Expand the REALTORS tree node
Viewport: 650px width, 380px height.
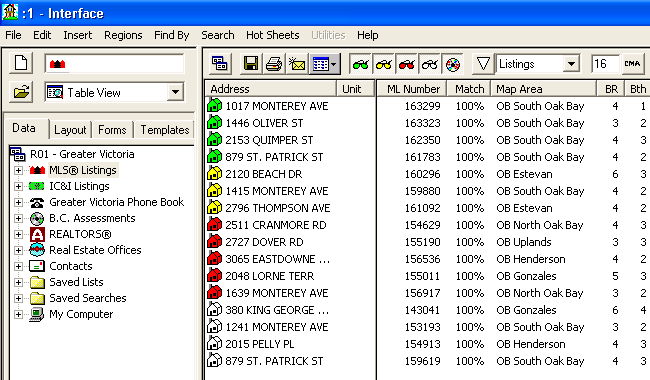point(18,234)
